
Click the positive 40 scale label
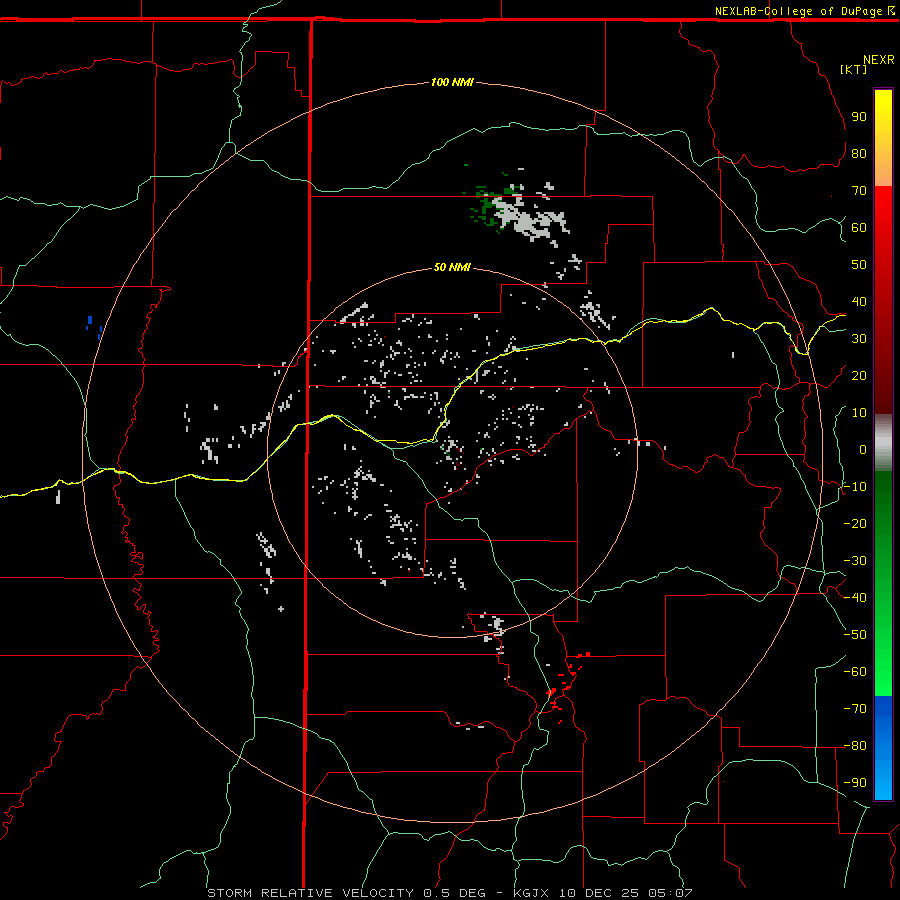(x=859, y=302)
